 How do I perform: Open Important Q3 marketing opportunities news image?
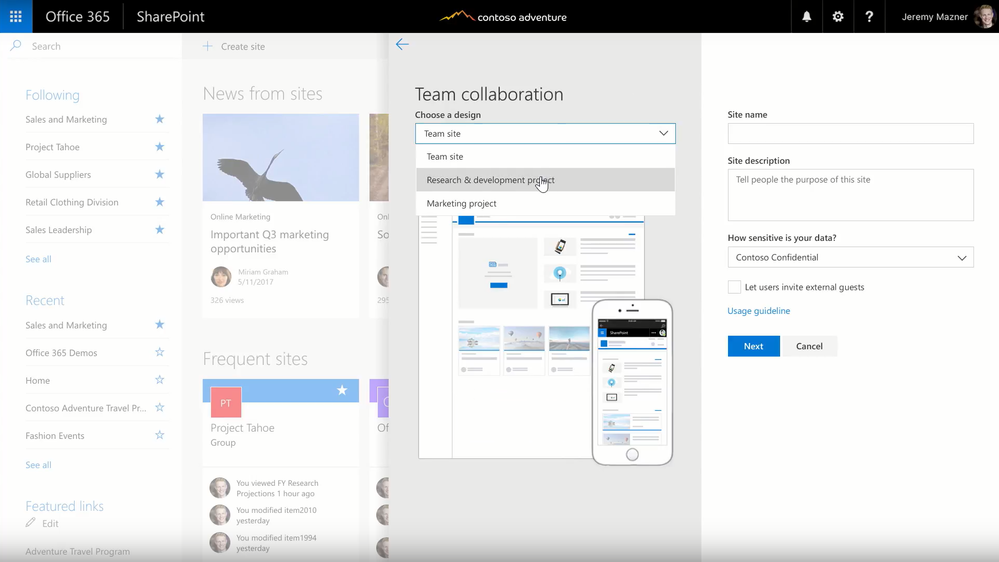tap(281, 157)
